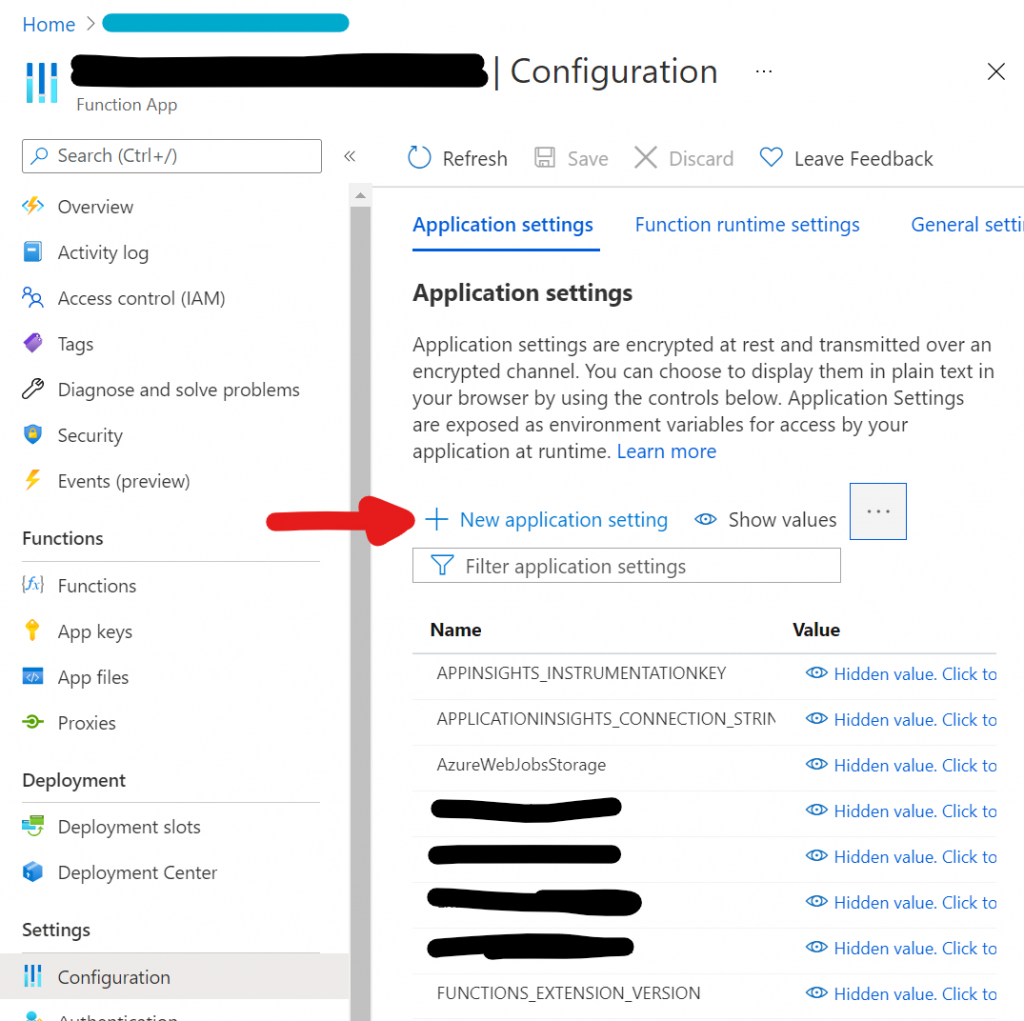The height and width of the screenshot is (1021, 1024).
Task: Click the sidebar Search (Ctrl+/) box
Action: [172, 156]
